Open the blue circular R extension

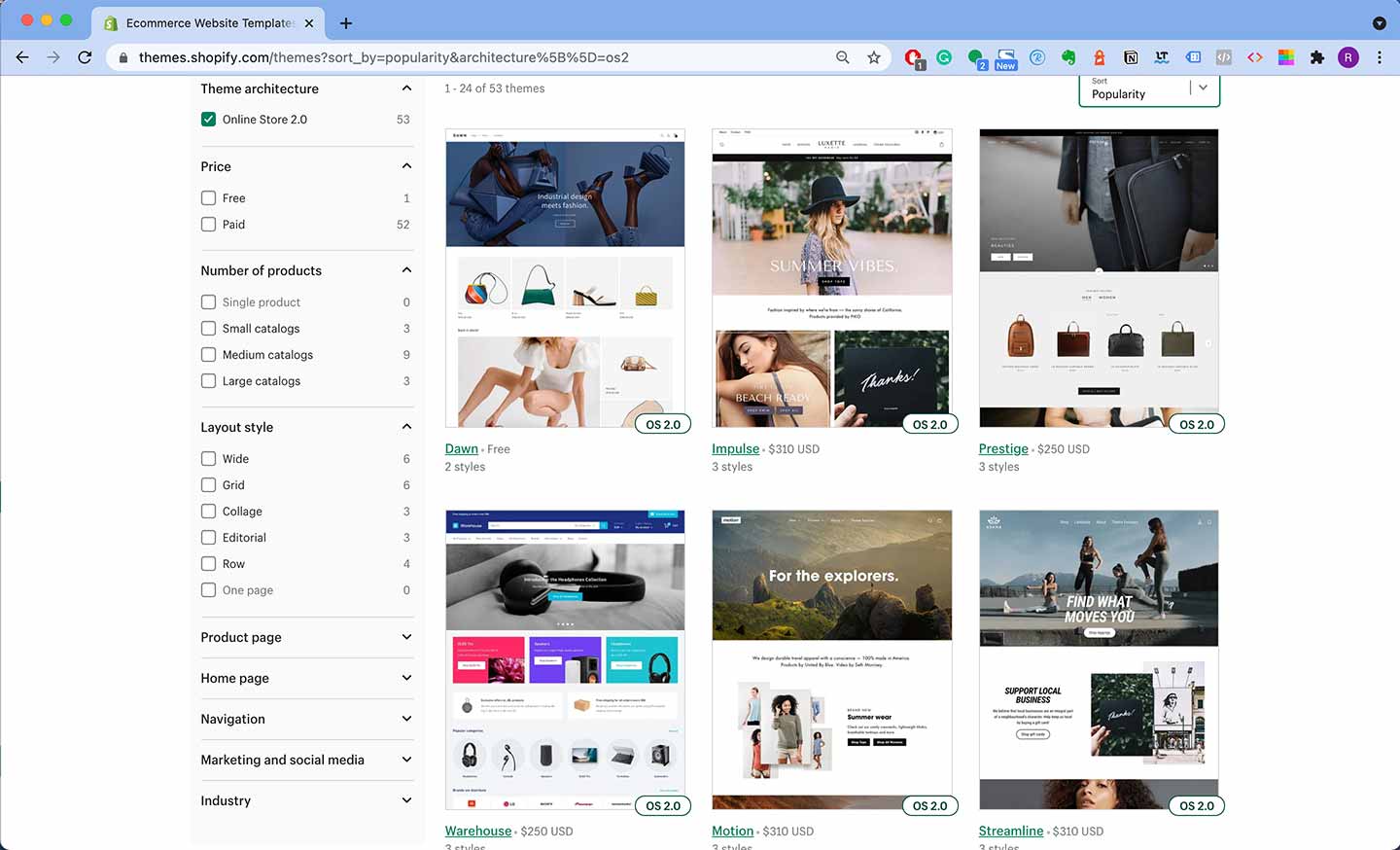click(1037, 57)
